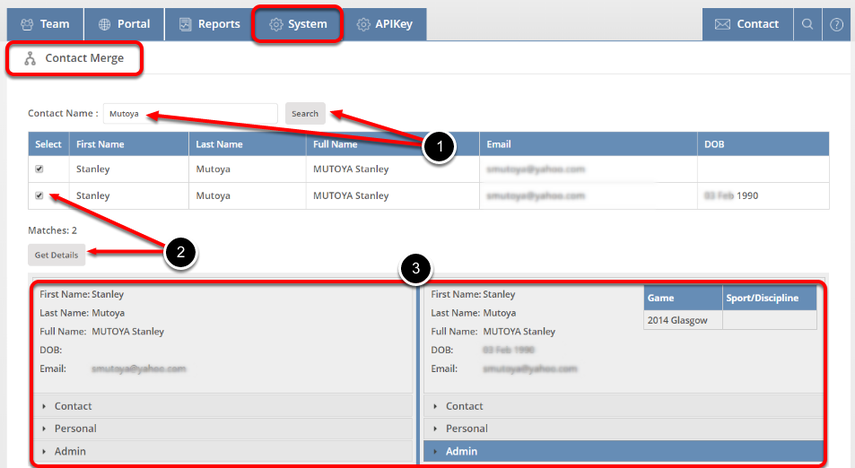The image size is (855, 468).
Task: Click the Contact Merge icon
Action: (x=30, y=58)
